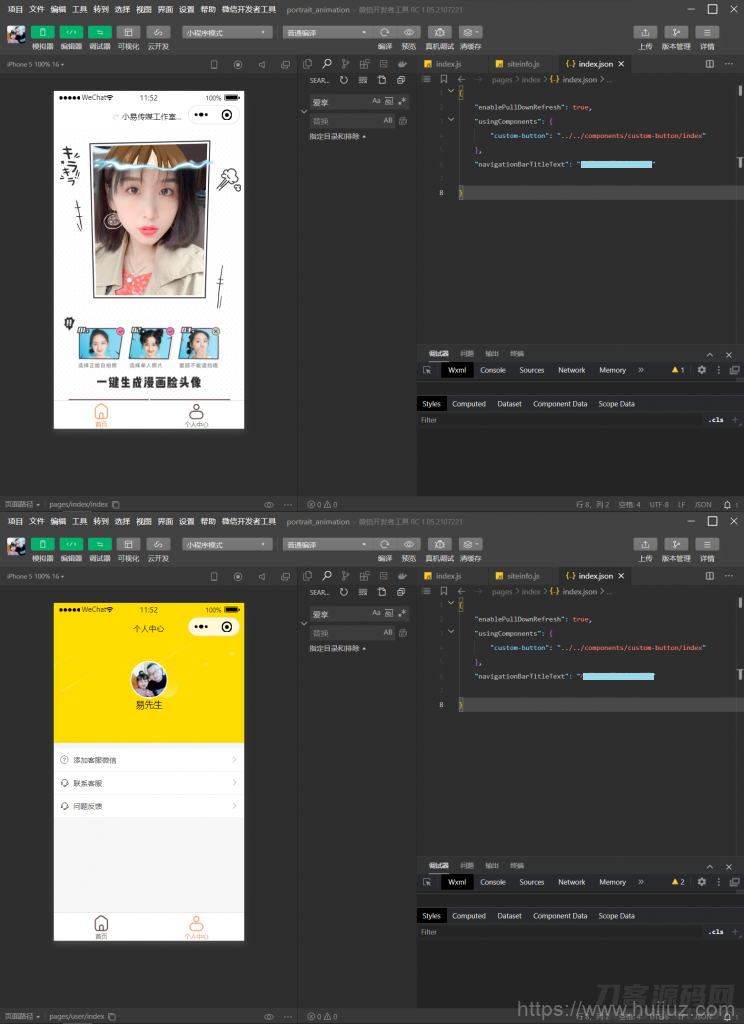Open 项目 menu in upper window

coord(15,9)
